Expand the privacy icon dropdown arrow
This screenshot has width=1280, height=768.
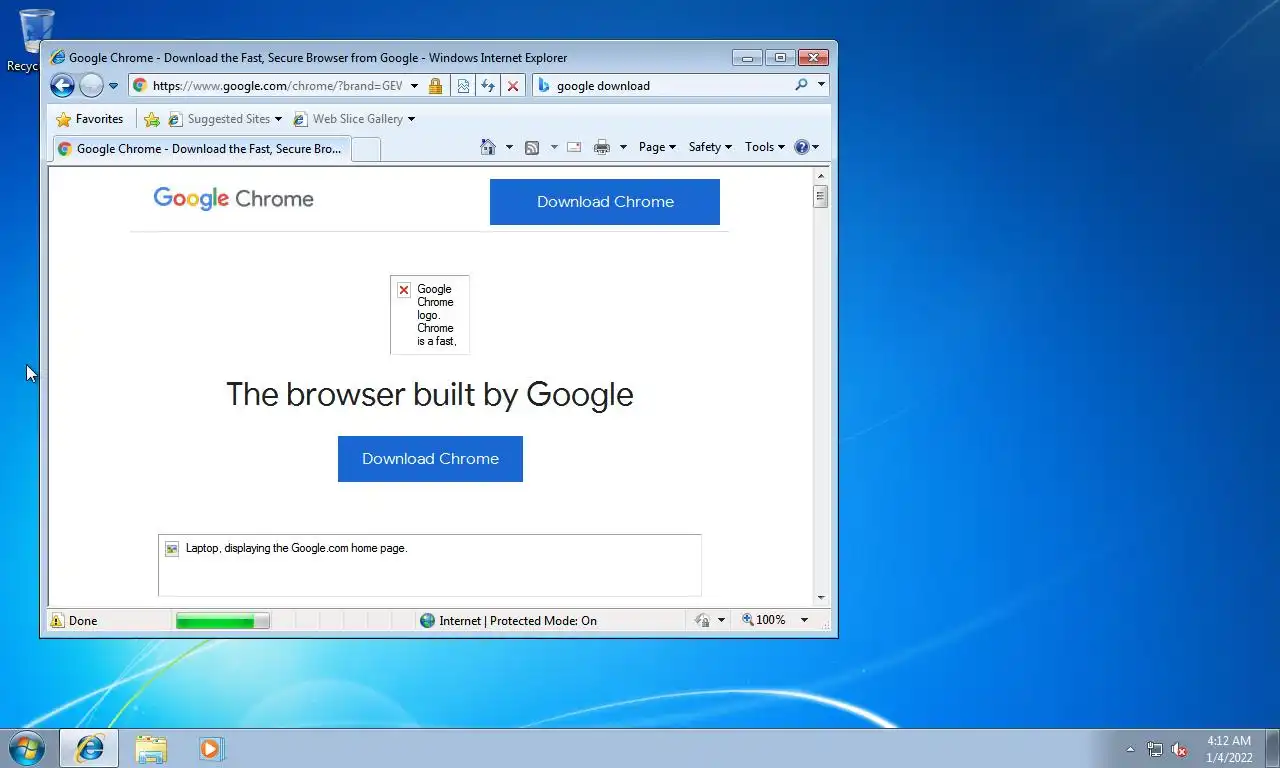(x=721, y=621)
